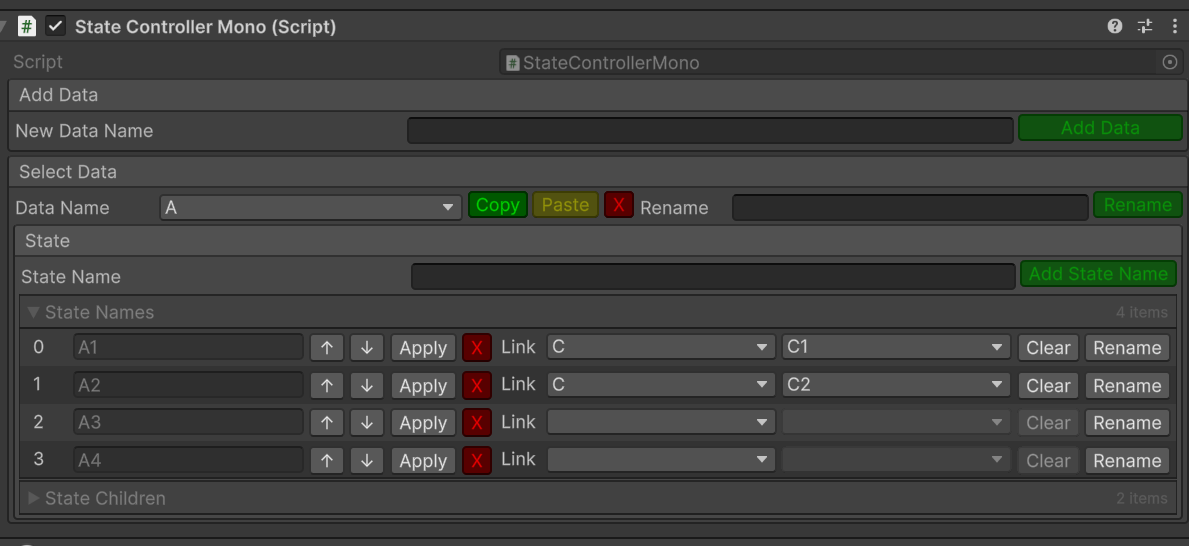Open A4 empty link data dropdown
The height and width of the screenshot is (546, 1189).
[661, 460]
